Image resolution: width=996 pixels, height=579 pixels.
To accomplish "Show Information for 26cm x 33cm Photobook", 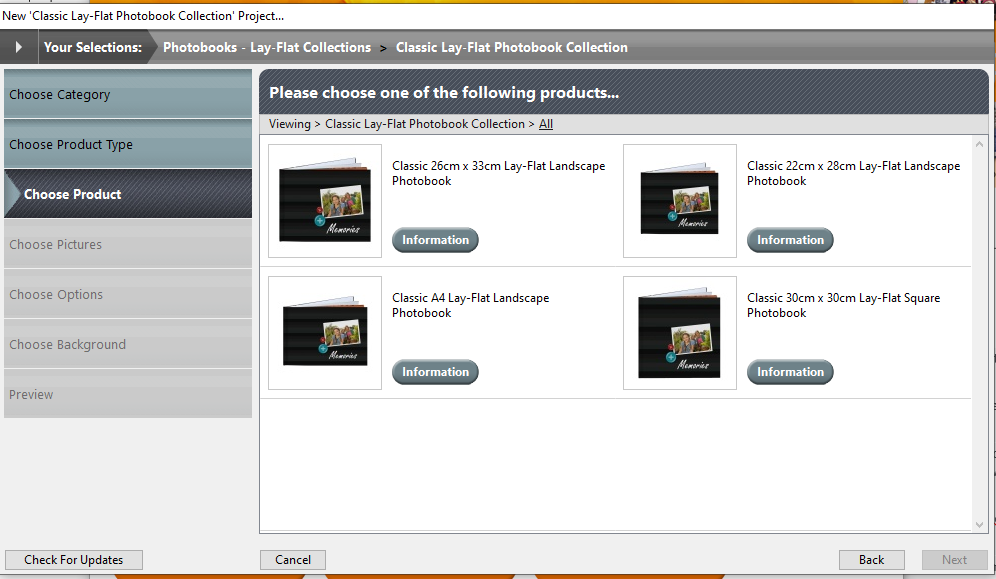I will [x=435, y=240].
